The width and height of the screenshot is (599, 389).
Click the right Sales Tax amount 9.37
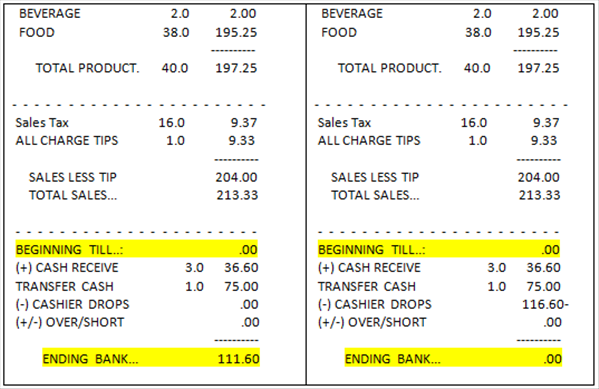(546, 123)
